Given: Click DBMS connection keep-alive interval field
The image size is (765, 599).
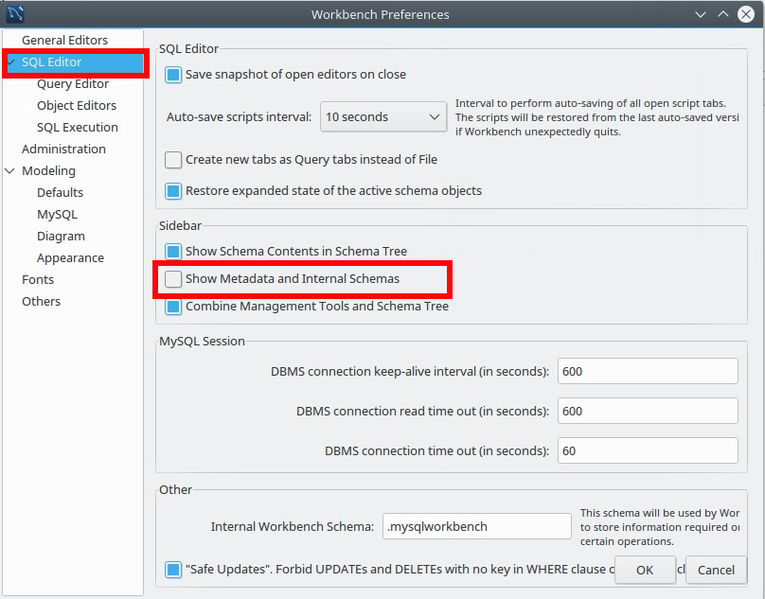Looking at the screenshot, I should [648, 371].
